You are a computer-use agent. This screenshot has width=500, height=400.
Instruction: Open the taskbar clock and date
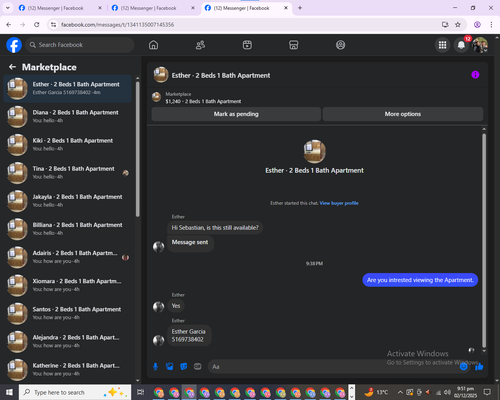pyautogui.click(x=465, y=392)
